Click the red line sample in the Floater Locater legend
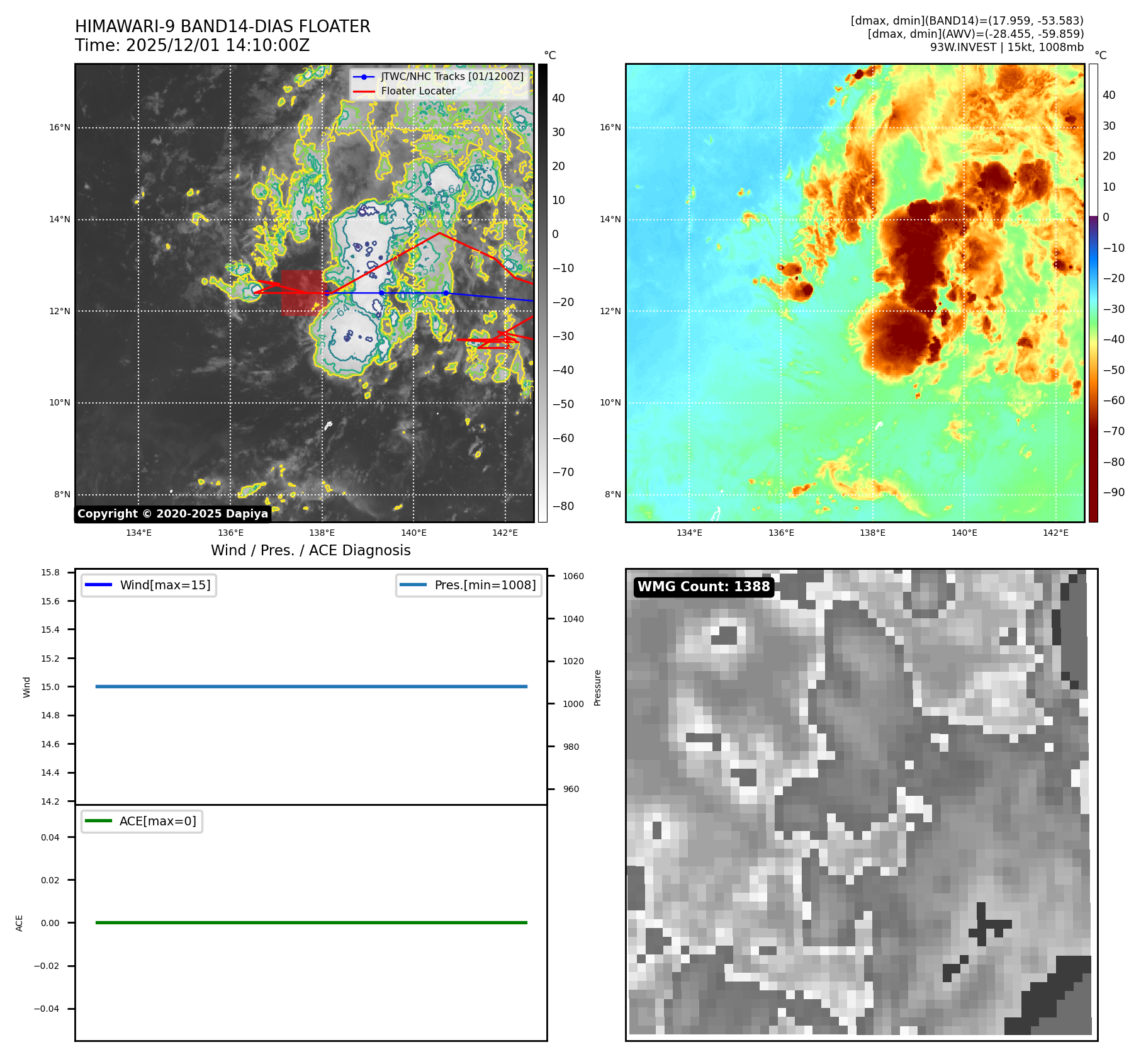1141x1064 pixels. point(364,91)
